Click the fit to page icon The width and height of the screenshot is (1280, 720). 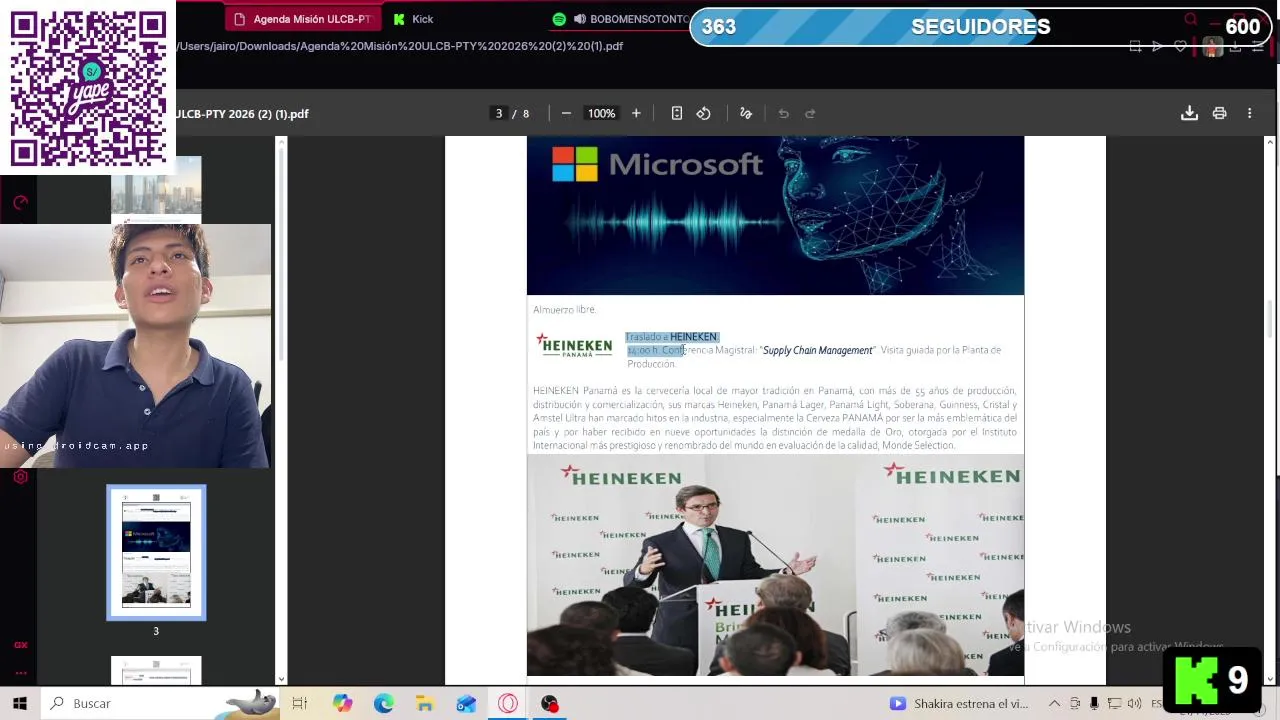click(x=677, y=113)
